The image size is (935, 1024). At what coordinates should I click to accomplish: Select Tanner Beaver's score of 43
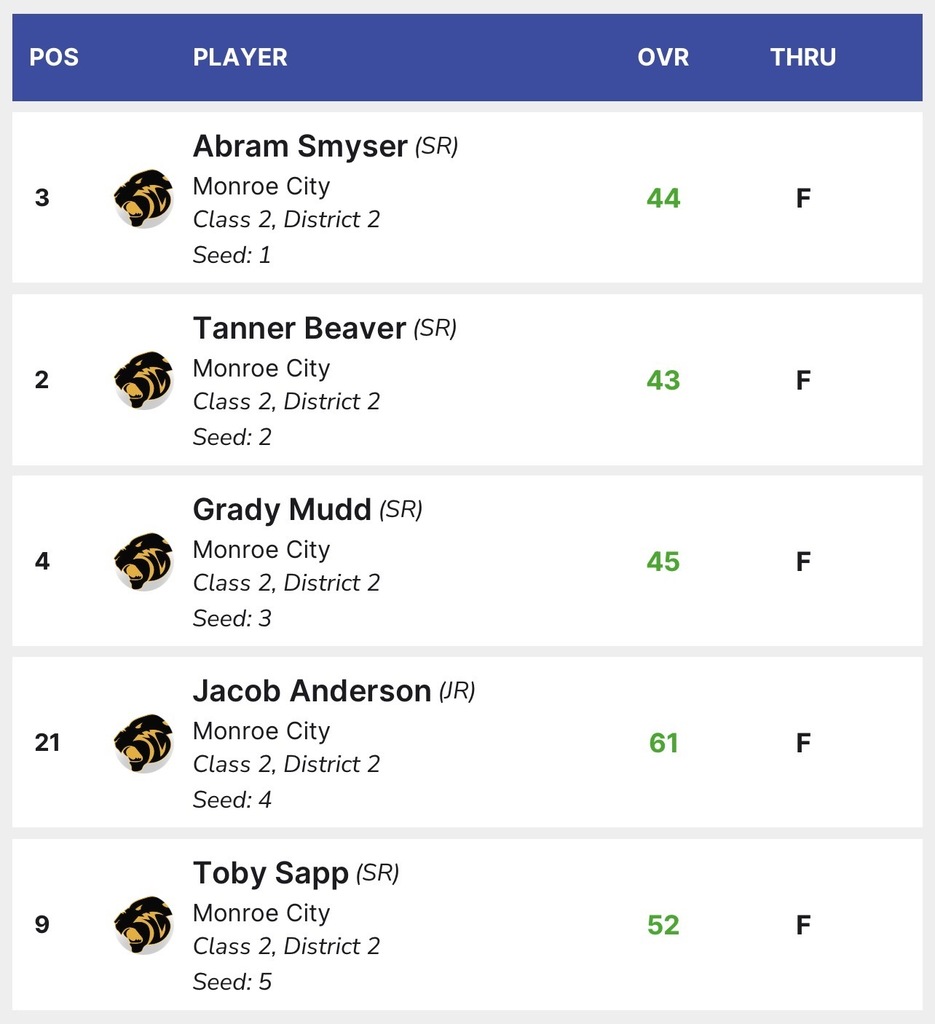pos(663,380)
